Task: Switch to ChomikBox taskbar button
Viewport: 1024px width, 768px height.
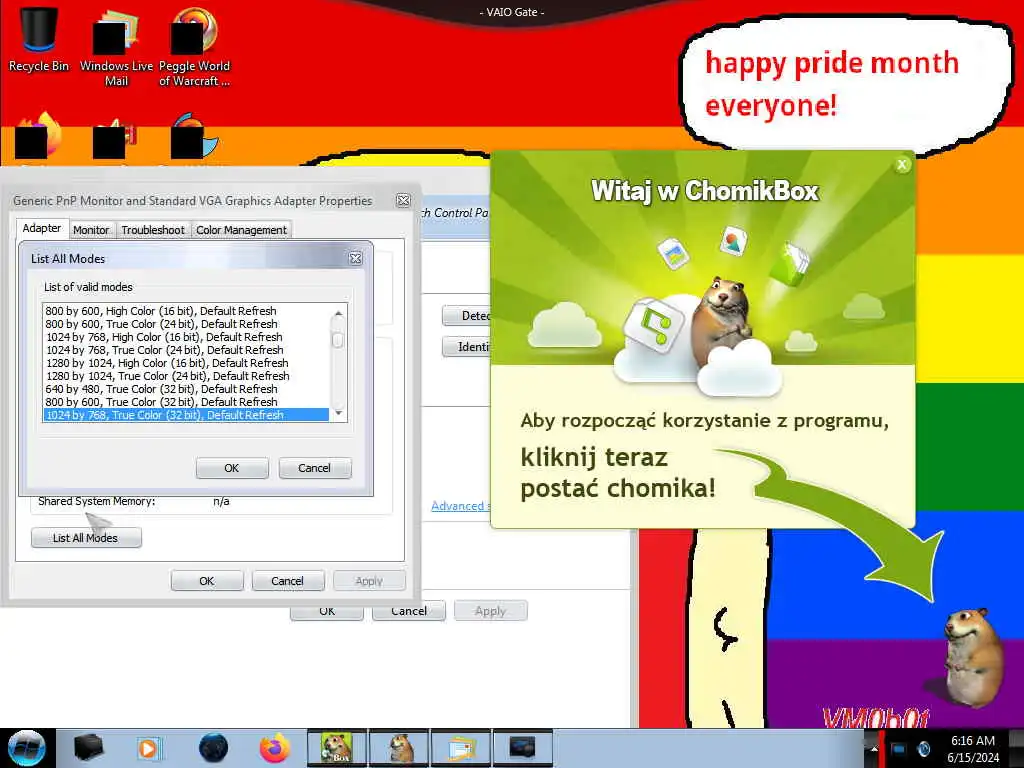Action: coord(337,748)
